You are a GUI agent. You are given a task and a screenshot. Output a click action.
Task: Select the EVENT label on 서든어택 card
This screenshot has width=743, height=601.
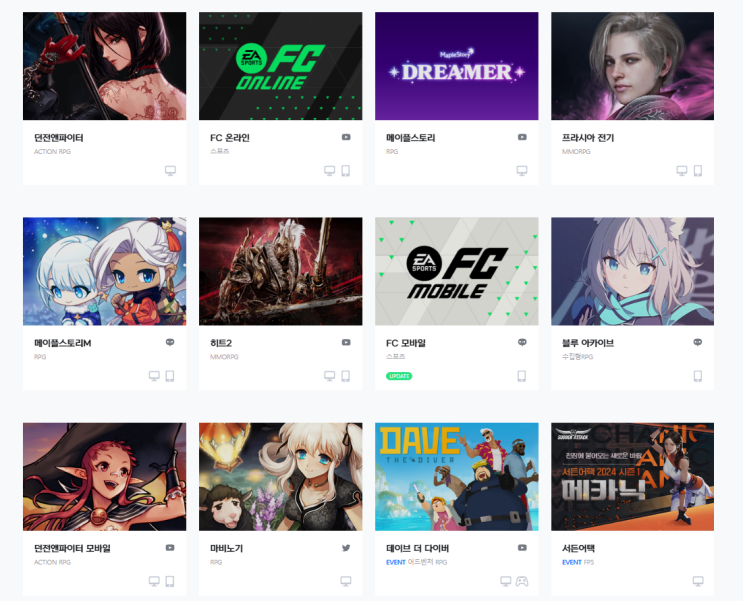[x=571, y=562]
